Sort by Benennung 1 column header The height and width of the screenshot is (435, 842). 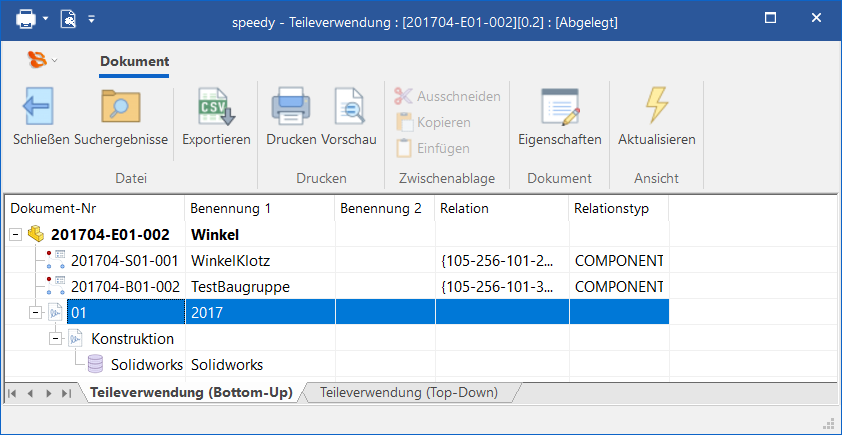(260, 209)
